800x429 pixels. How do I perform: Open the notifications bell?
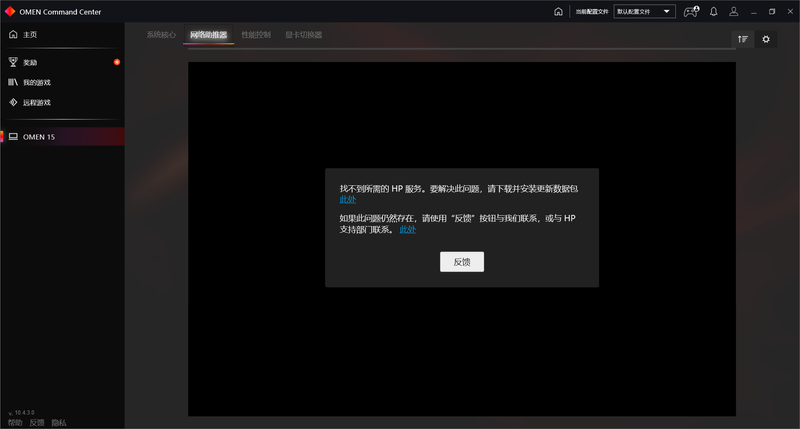pyautogui.click(x=713, y=12)
